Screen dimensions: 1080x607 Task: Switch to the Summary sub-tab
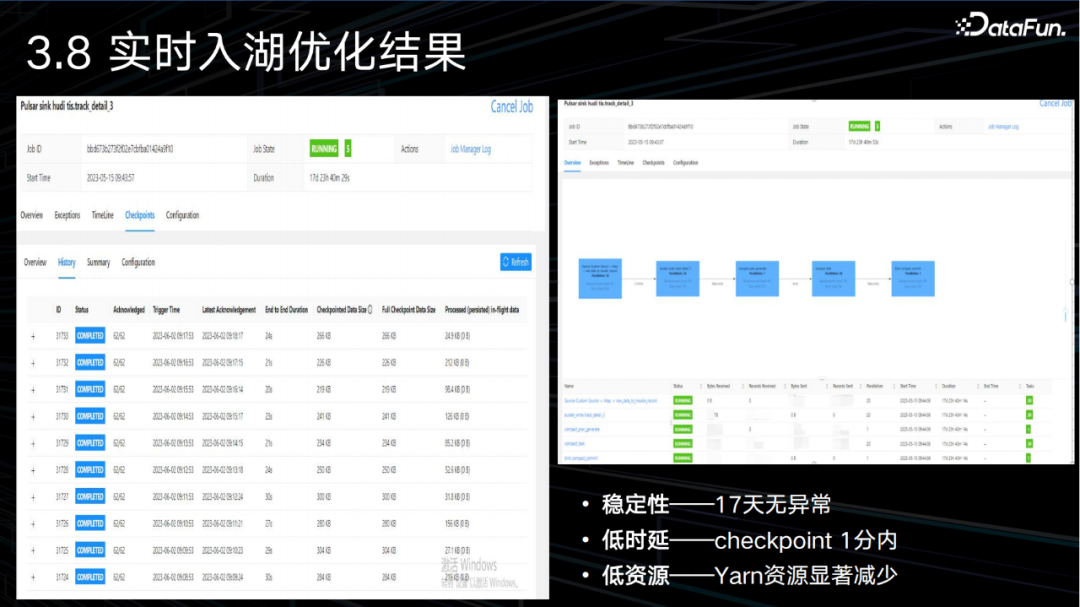coord(98,262)
